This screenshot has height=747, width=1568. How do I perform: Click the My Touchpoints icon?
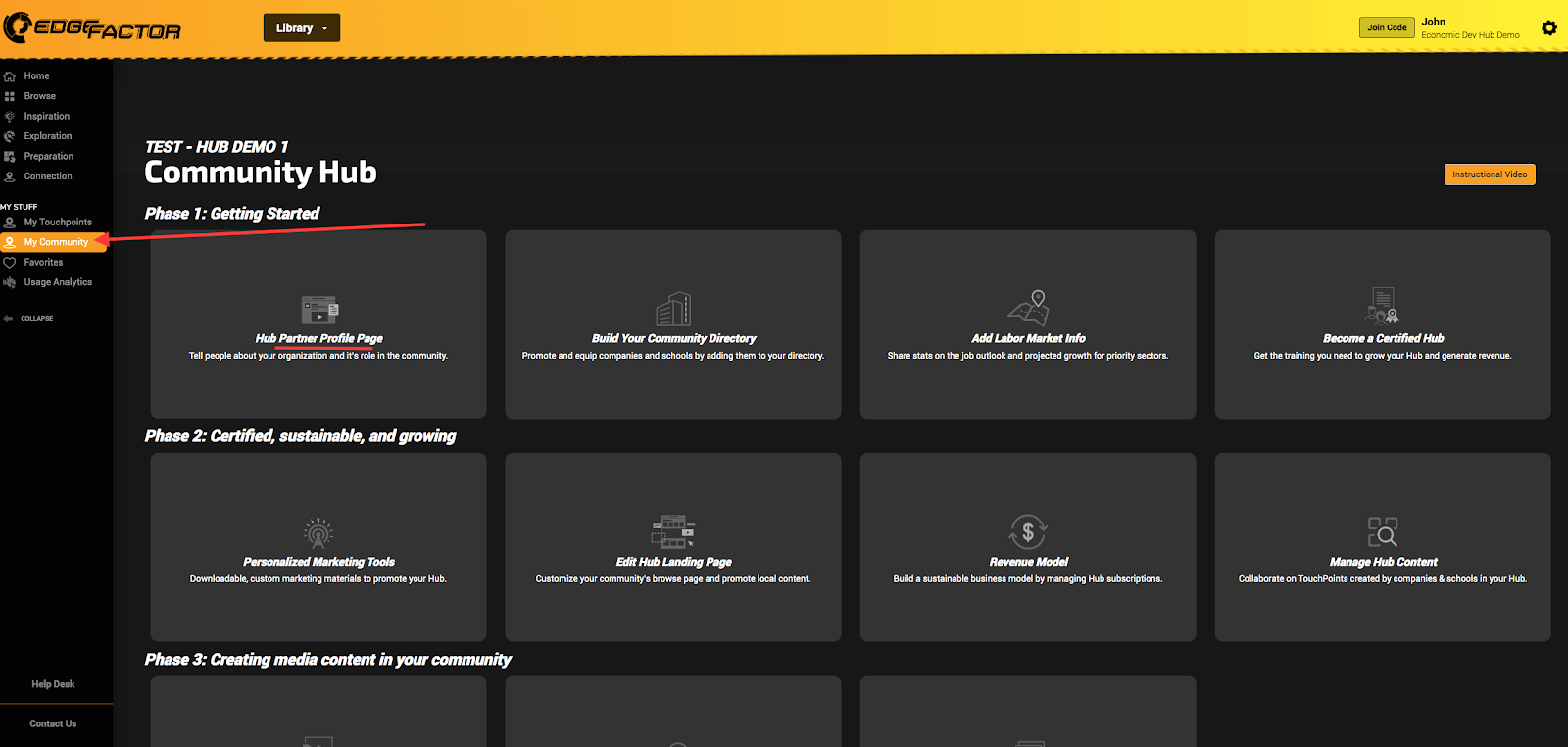[x=10, y=223]
